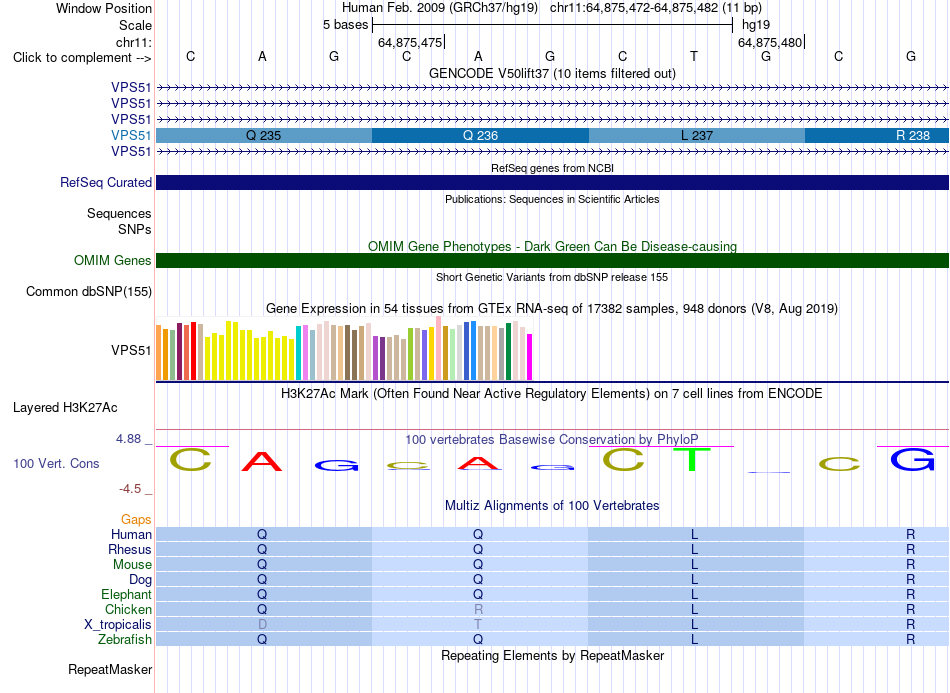Click the light blue VPS51 gene label
The height and width of the screenshot is (693, 950).
tap(131, 136)
